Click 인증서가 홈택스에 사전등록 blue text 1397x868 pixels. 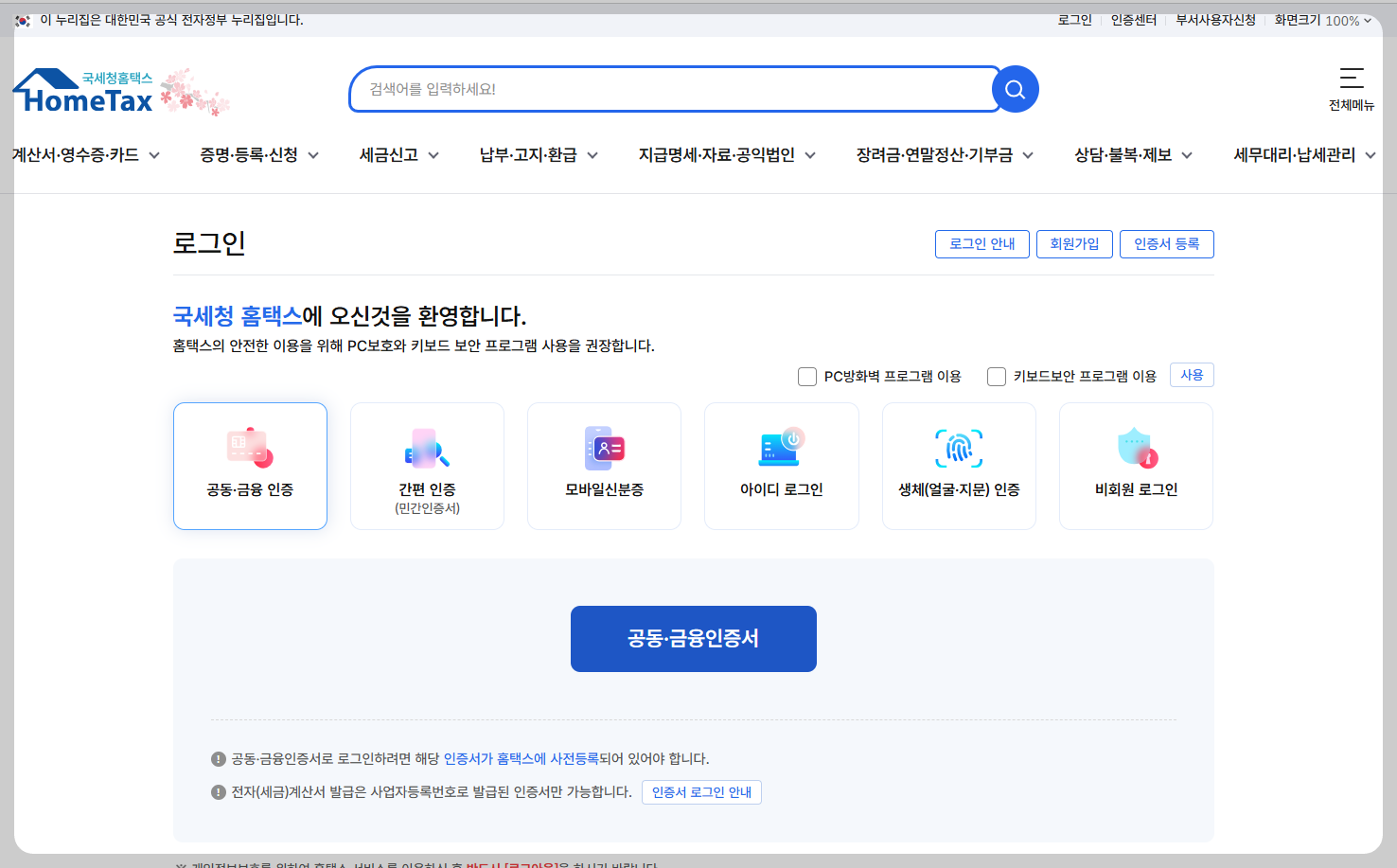pyautogui.click(x=522, y=759)
